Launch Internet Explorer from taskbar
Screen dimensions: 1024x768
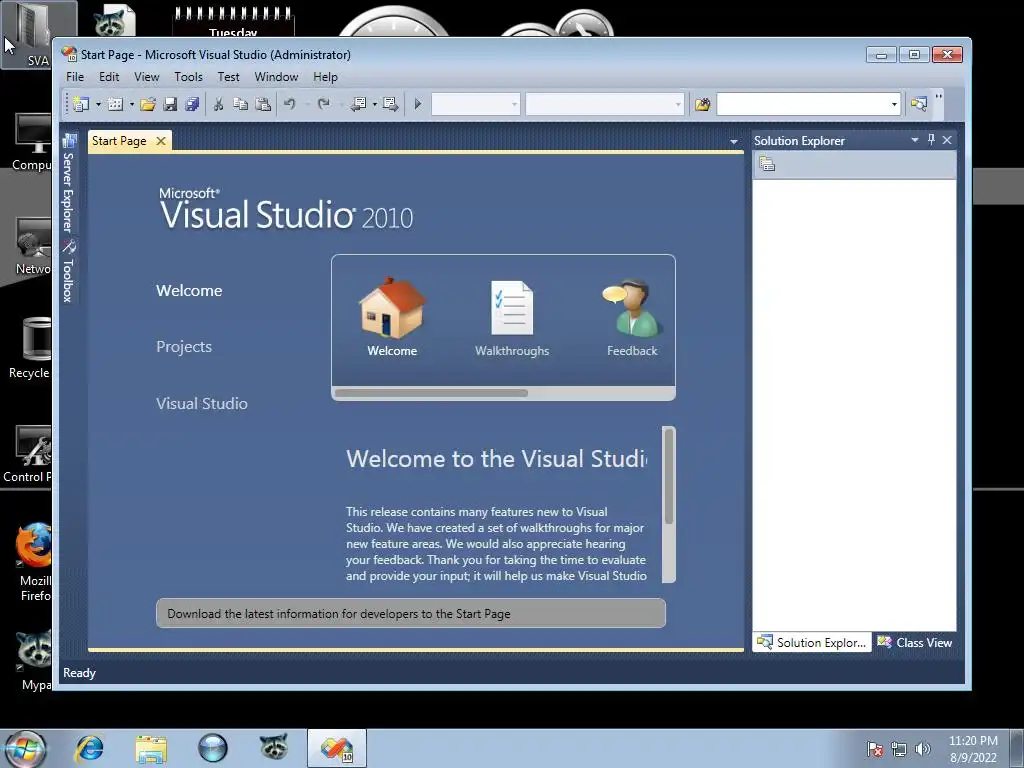point(89,748)
